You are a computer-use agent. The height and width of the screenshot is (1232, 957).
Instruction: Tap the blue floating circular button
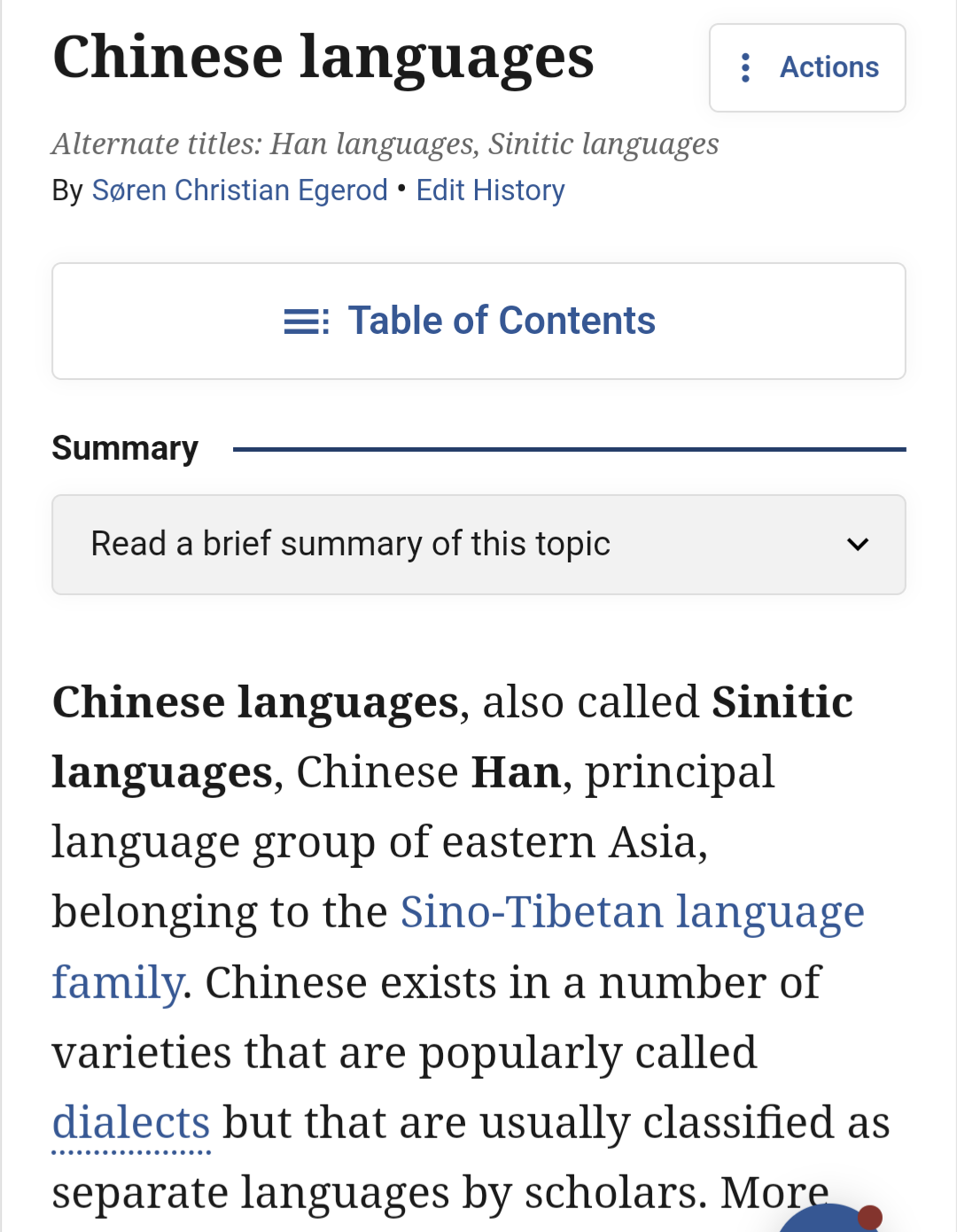click(829, 1220)
